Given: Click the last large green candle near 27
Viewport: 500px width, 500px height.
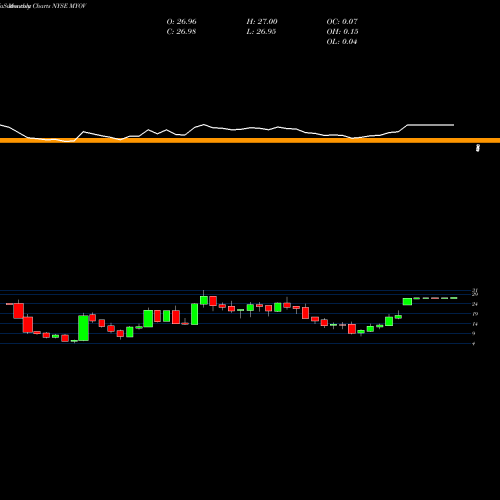Looking at the screenshot, I should pos(407,302).
